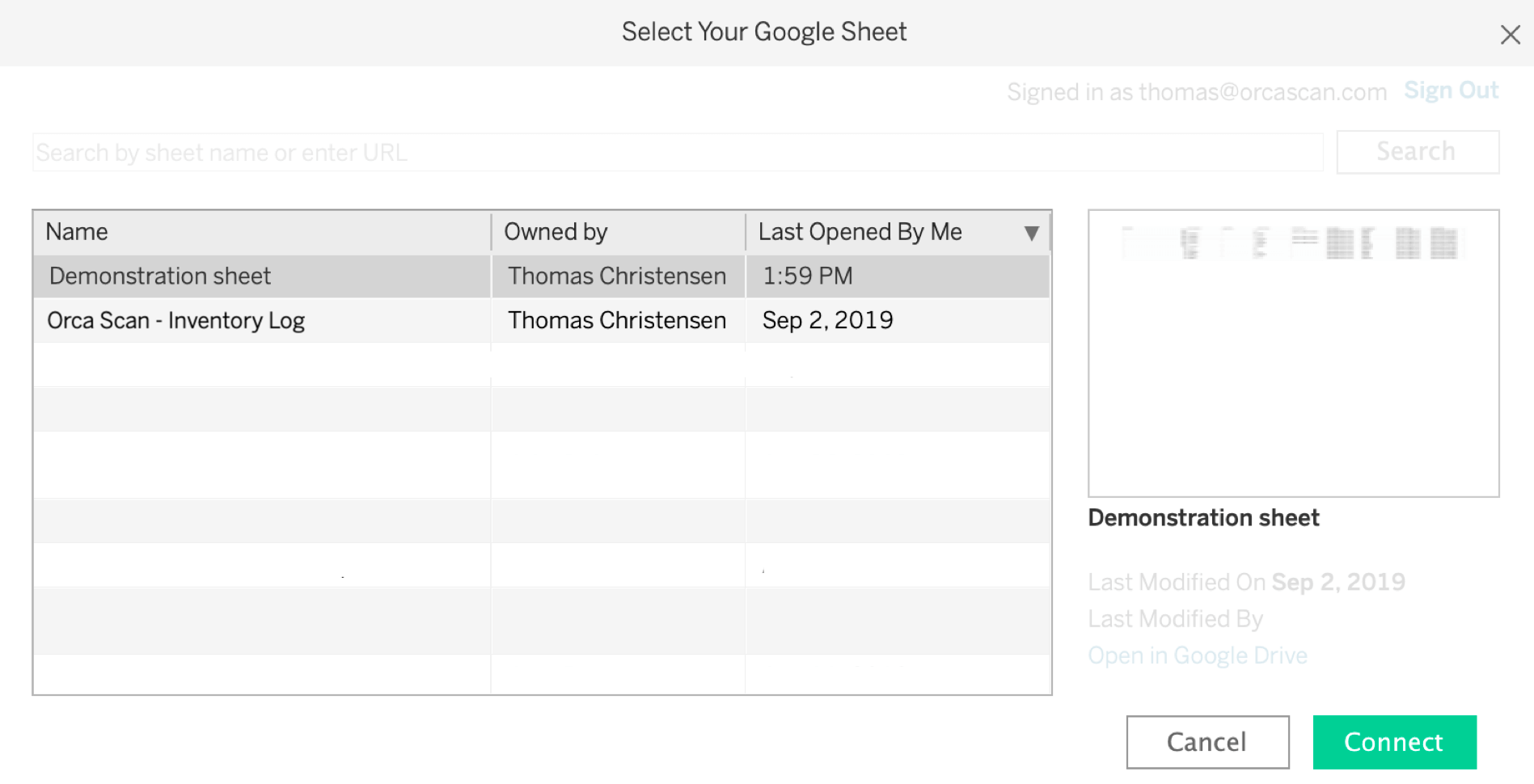The width and height of the screenshot is (1534, 784).
Task: Select Orca Scan - Inventory Log row
Action: tap(175, 321)
